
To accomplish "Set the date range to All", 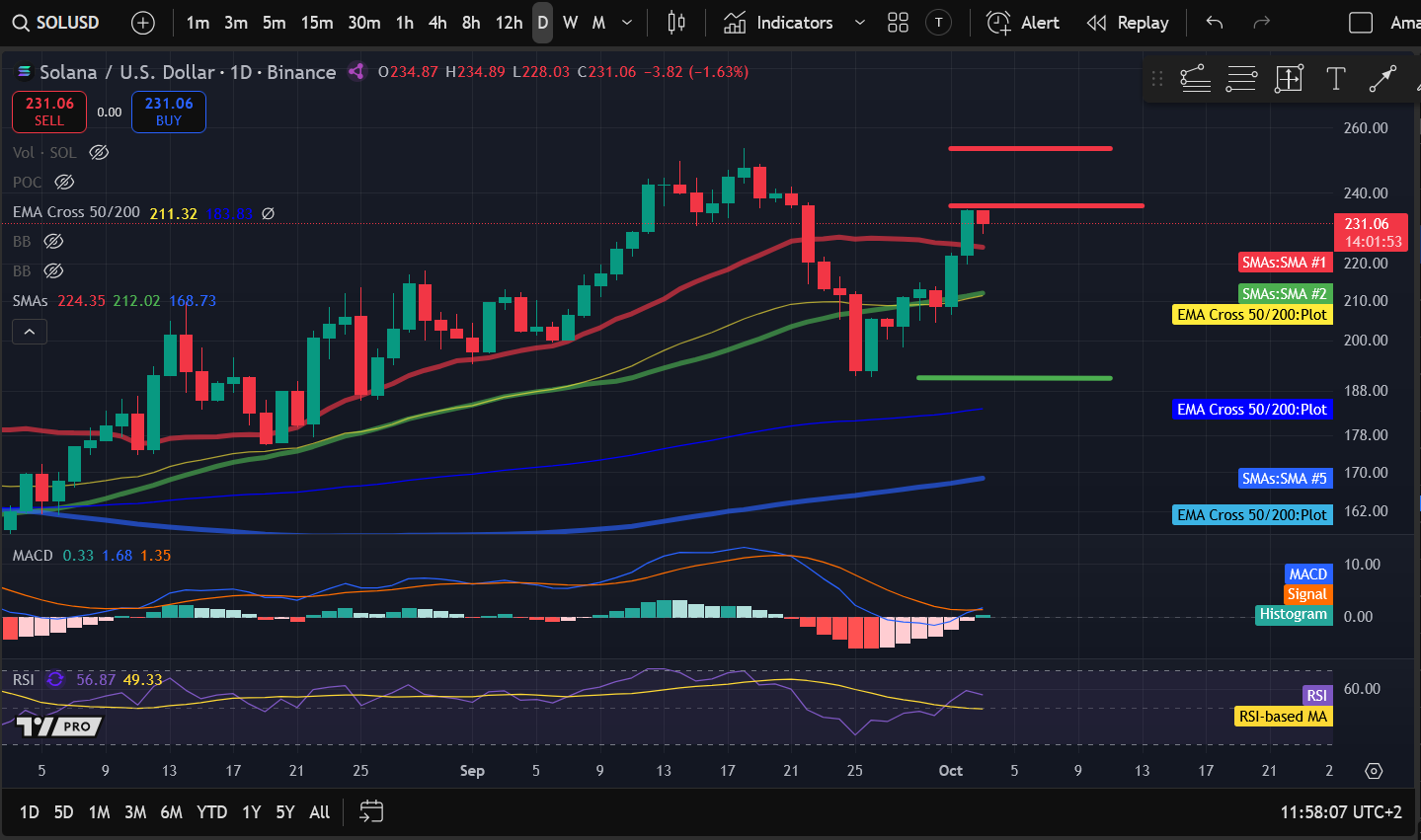I will click(x=319, y=812).
